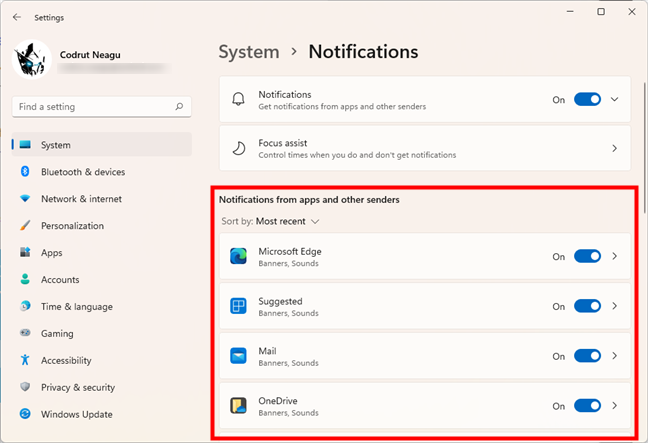Screen dimensions: 648x443
Task: Click the Accessibility figure icon
Action: coord(25,360)
